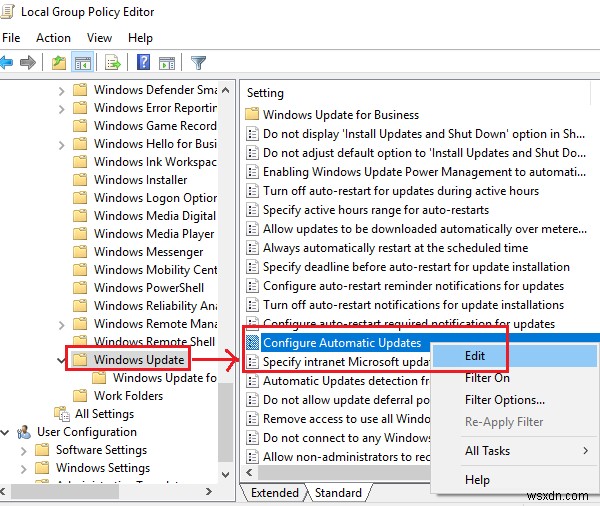Open the Help question mark icon
This screenshot has width=600, height=506.
(143, 62)
